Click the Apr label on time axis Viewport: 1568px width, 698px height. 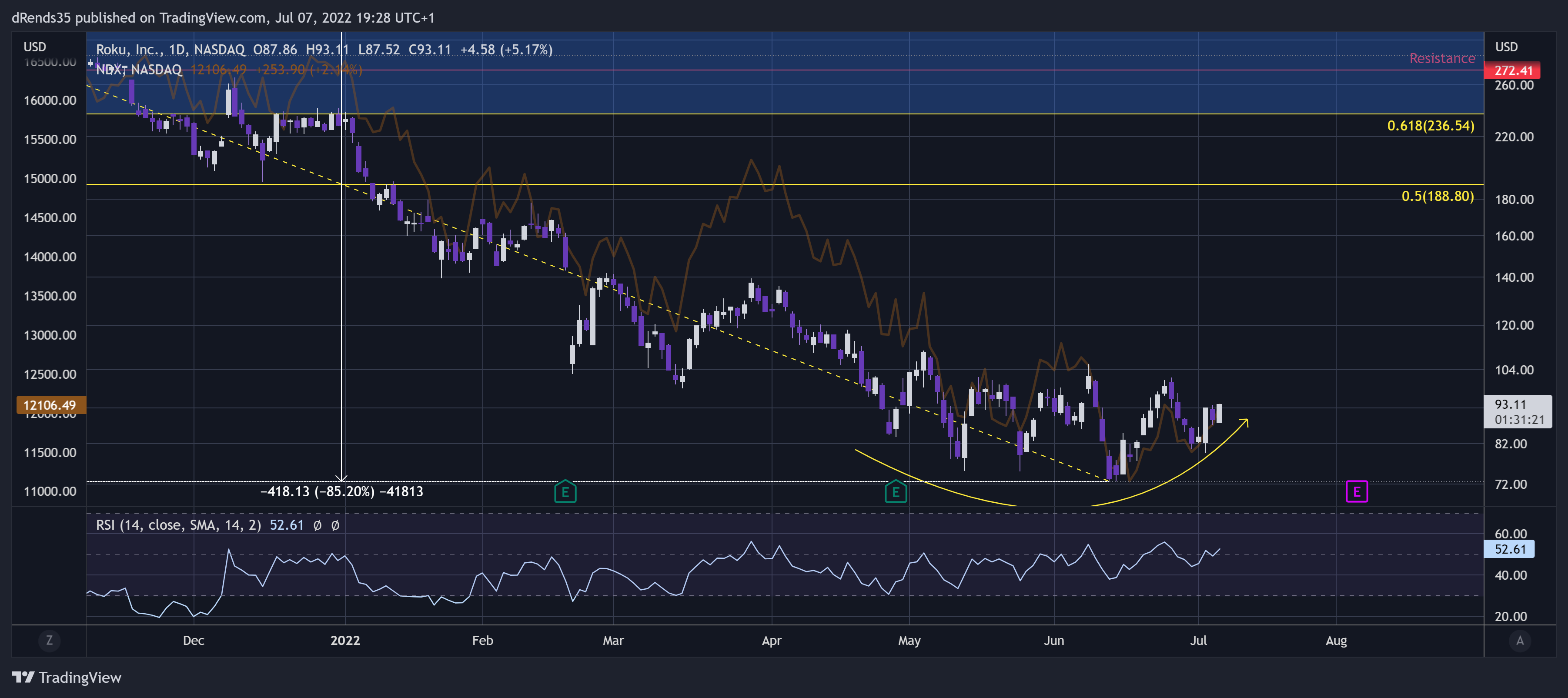[772, 641]
